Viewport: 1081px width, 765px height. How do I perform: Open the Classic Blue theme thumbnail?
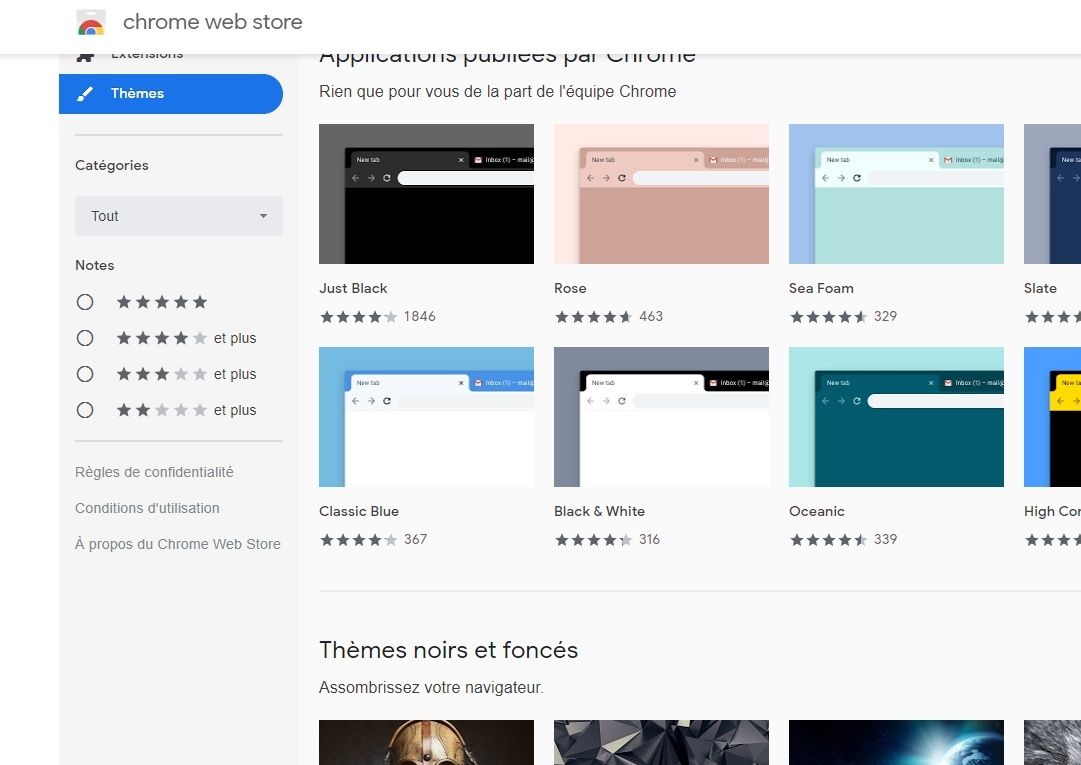pyautogui.click(x=426, y=417)
